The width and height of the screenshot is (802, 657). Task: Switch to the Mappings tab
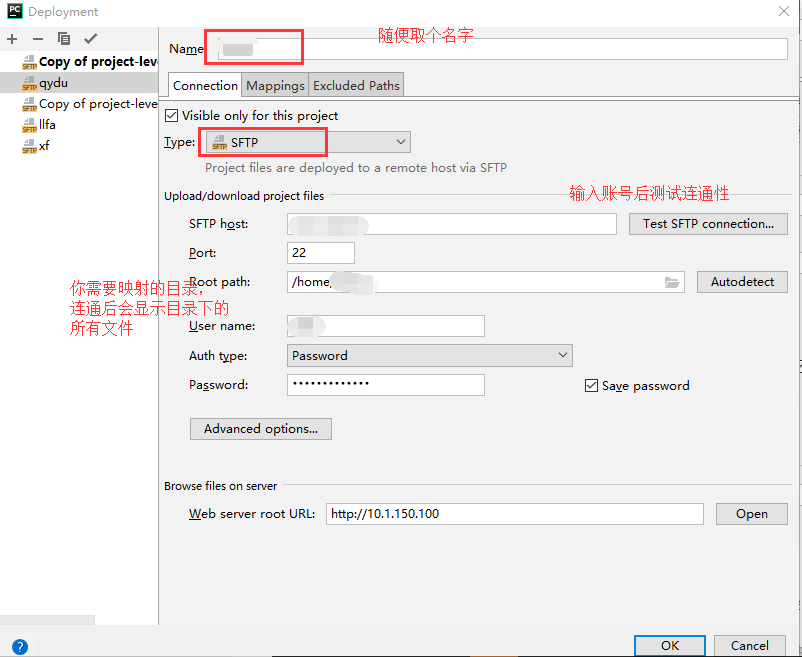point(275,85)
